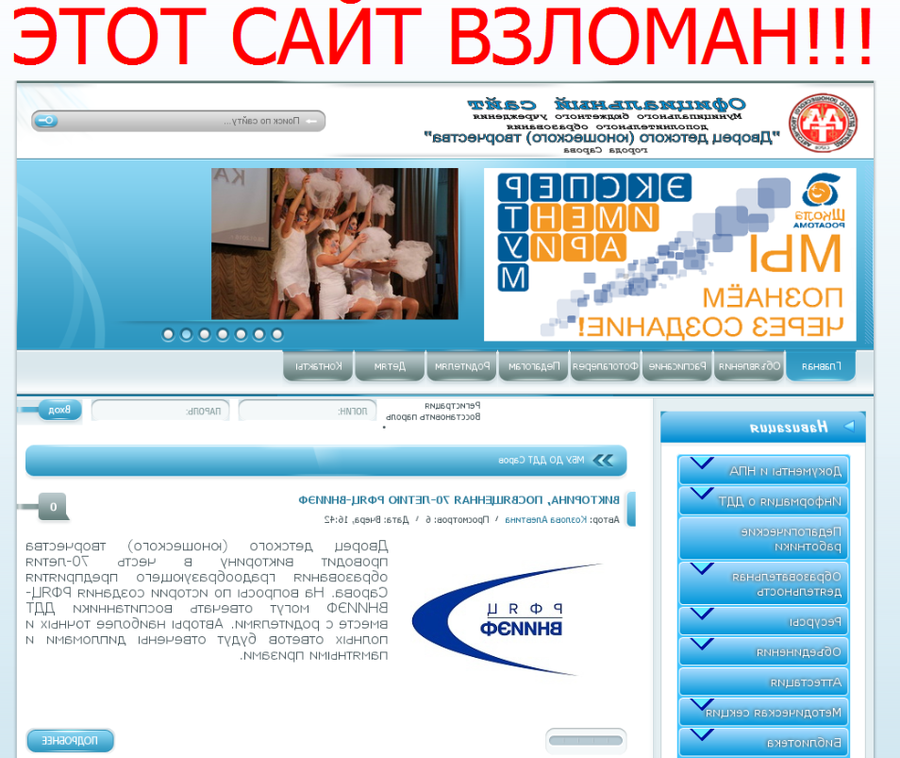Select the leftmost slideshow indicator dot

(x=168, y=334)
